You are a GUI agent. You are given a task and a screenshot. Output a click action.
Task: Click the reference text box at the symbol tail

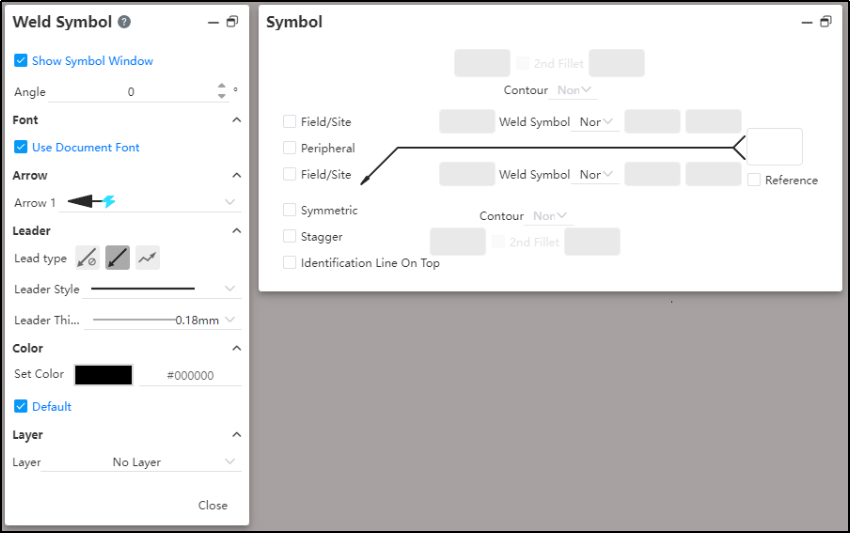774,147
